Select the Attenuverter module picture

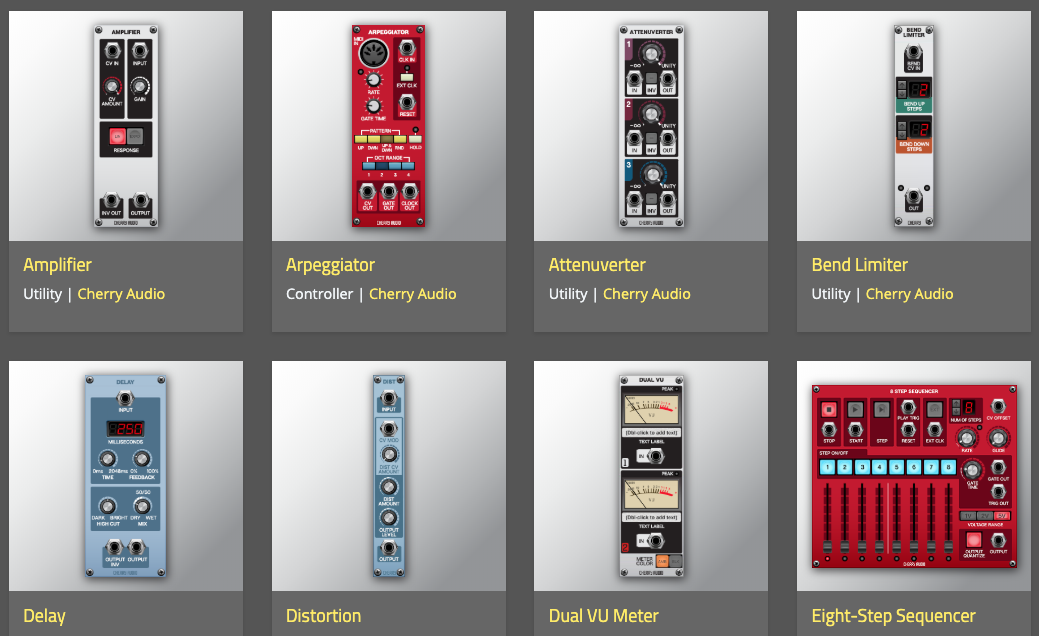(651, 126)
